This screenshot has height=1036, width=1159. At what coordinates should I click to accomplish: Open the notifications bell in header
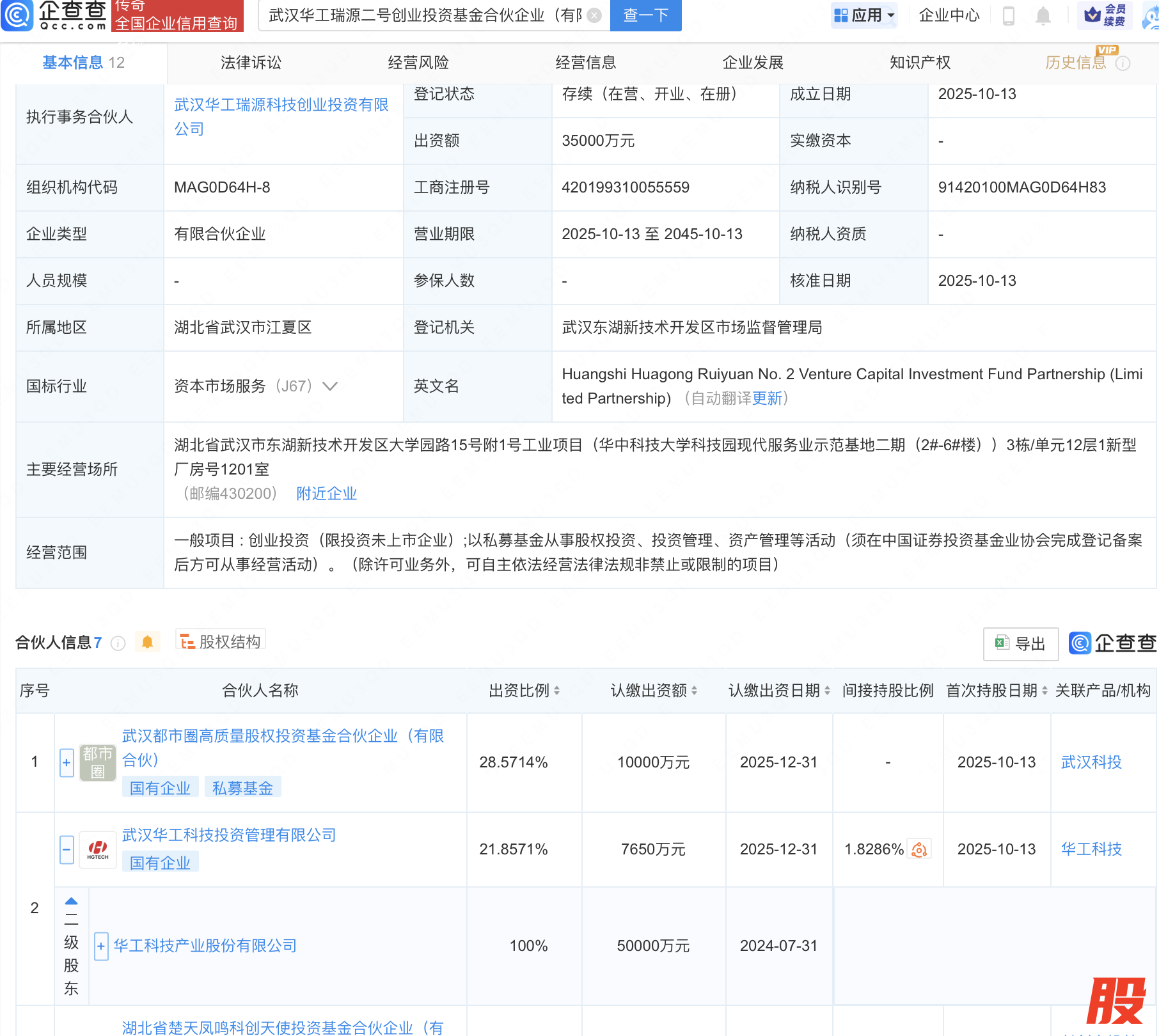tap(1043, 15)
